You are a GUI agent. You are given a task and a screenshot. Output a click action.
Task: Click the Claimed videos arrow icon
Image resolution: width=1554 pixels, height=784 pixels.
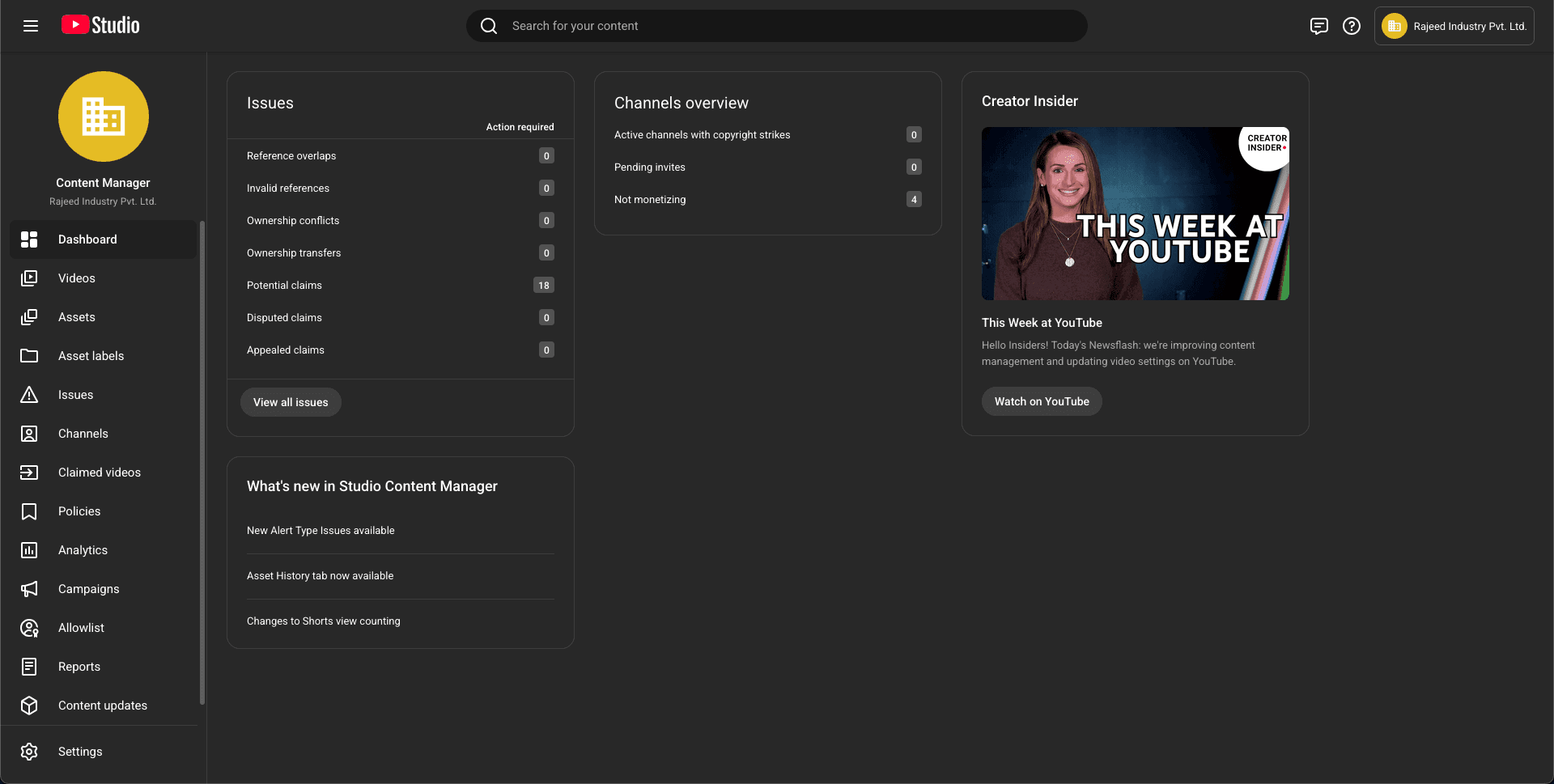click(x=29, y=473)
